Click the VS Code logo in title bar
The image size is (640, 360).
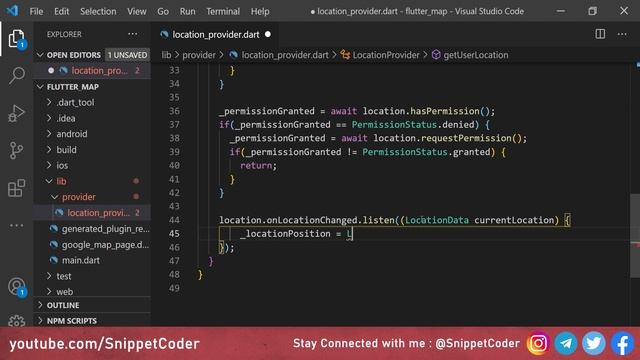click(12, 11)
